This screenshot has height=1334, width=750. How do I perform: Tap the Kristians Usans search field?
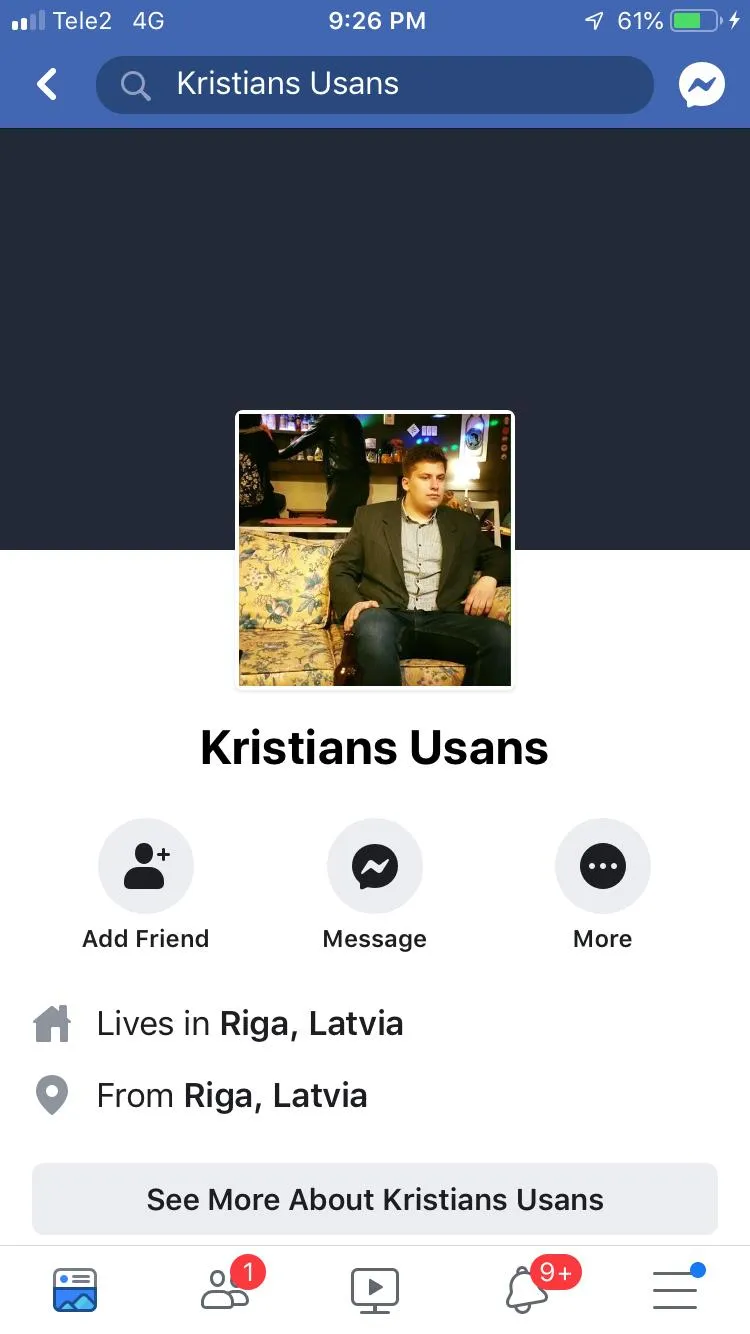375,85
